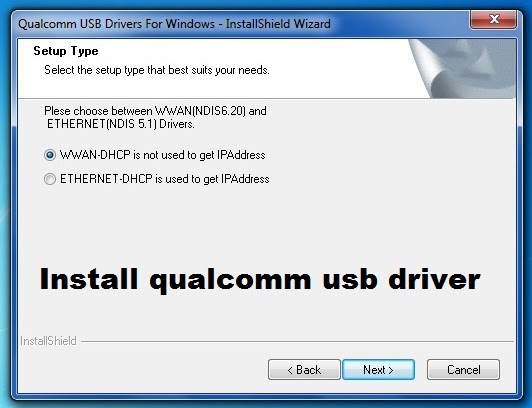
Task: Click the 'WWAN-DHCP is not used' option label
Action: (163, 155)
